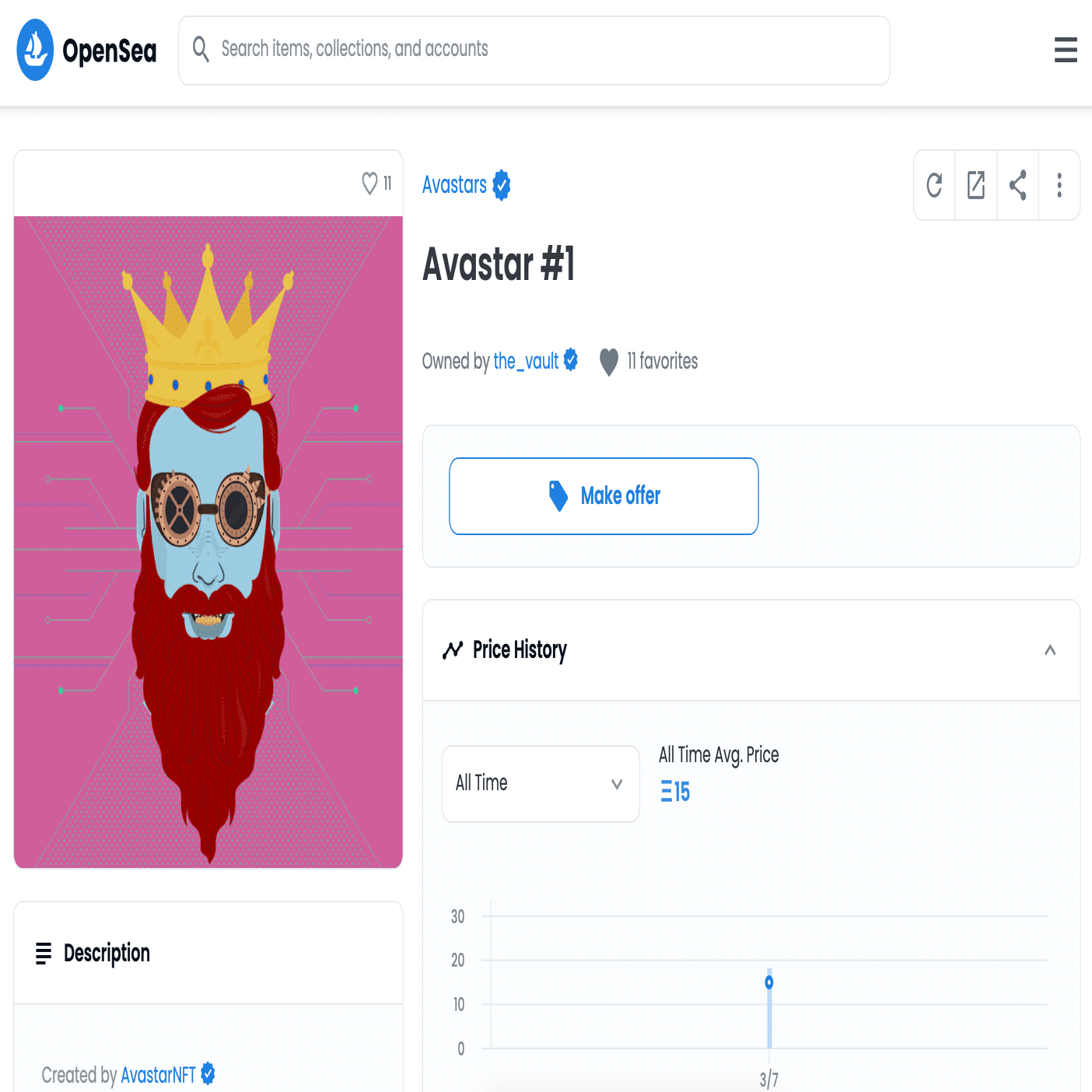Click the 3/7 data point on chart
This screenshot has width=1092, height=1092.
769,982
